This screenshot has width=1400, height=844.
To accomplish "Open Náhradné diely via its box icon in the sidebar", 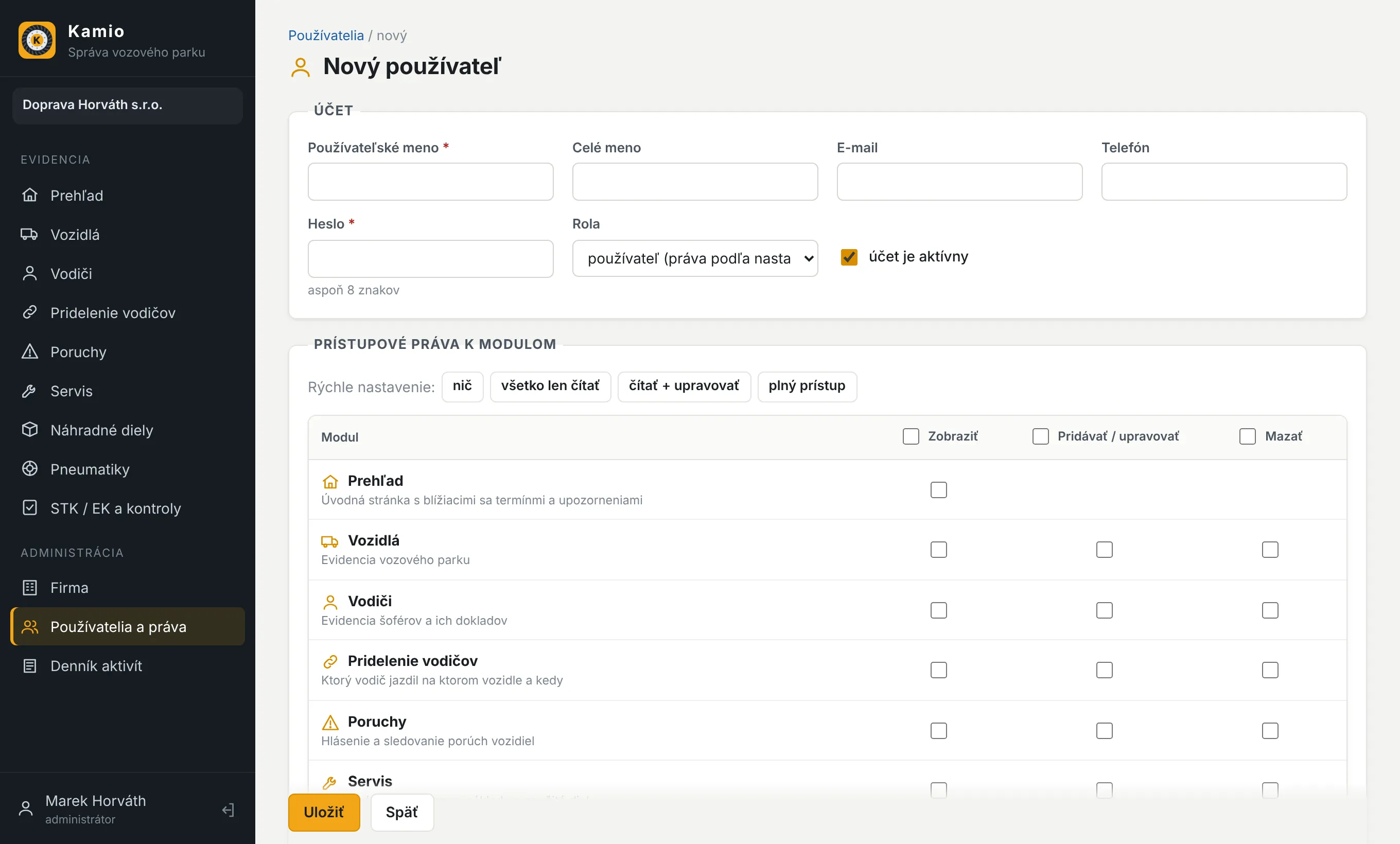I will pyautogui.click(x=29, y=430).
